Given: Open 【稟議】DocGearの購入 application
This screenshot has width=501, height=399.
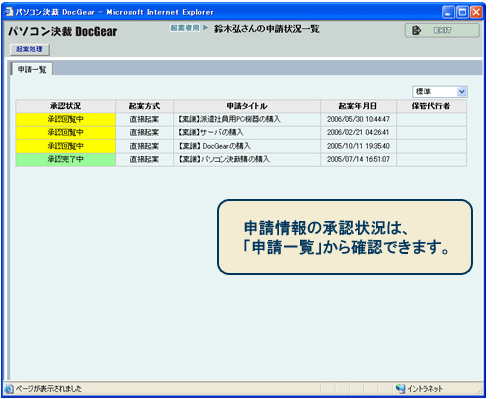Looking at the screenshot, I should coord(214,146).
